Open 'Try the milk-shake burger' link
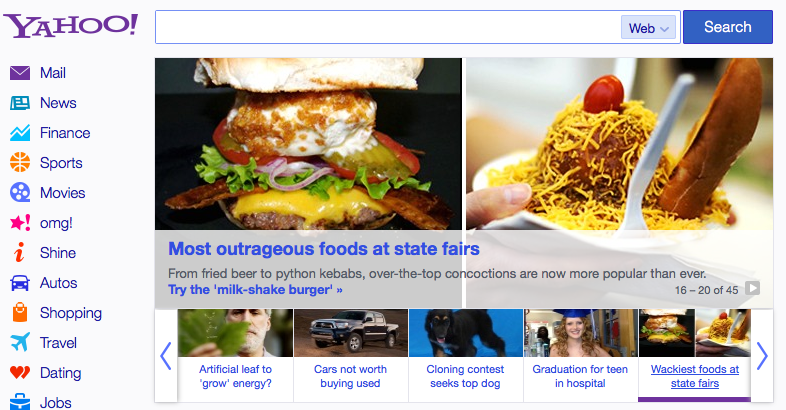Viewport: 786px width, 410px height. pyautogui.click(x=255, y=290)
